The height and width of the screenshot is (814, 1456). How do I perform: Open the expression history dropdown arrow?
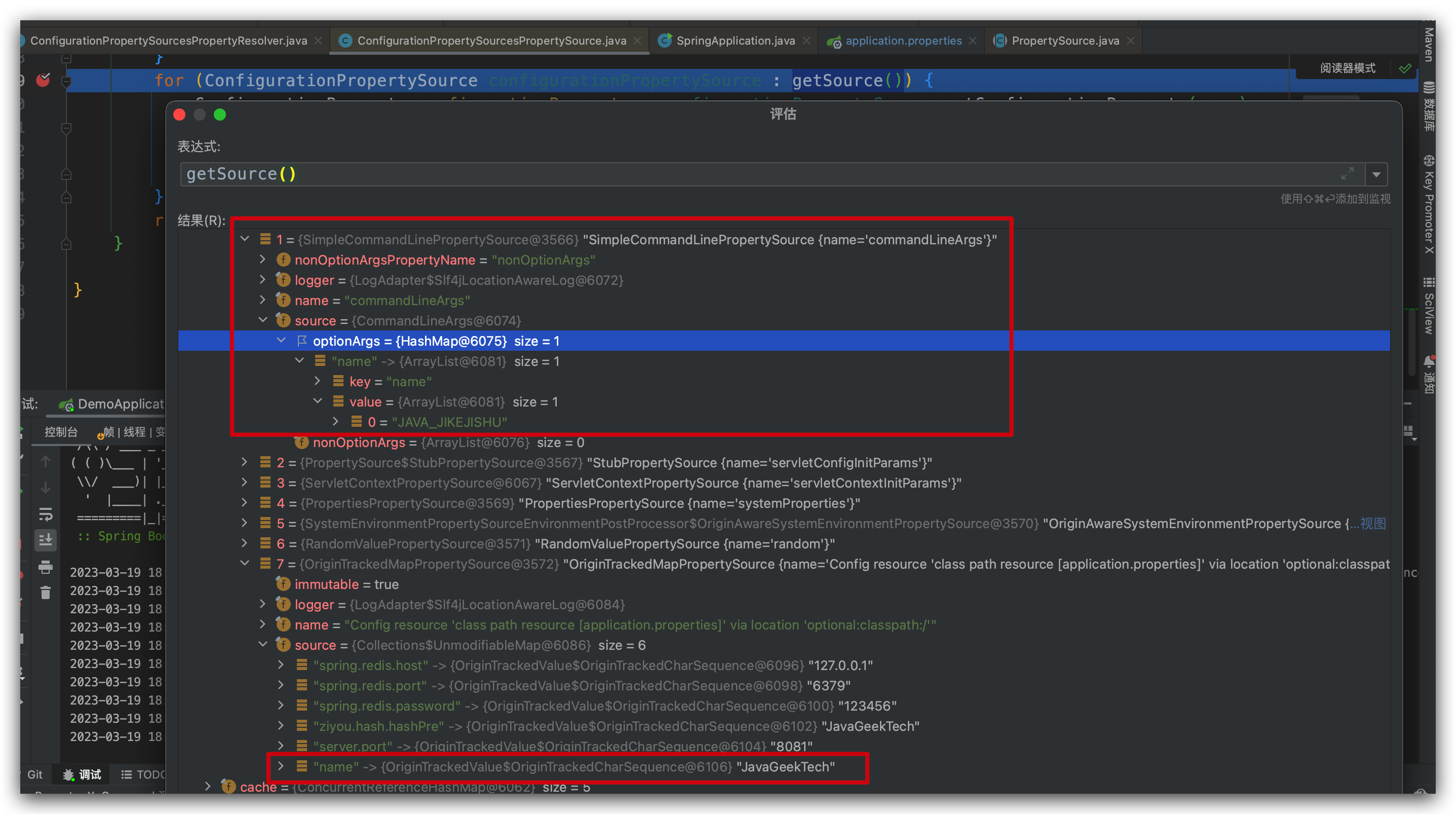1376,174
